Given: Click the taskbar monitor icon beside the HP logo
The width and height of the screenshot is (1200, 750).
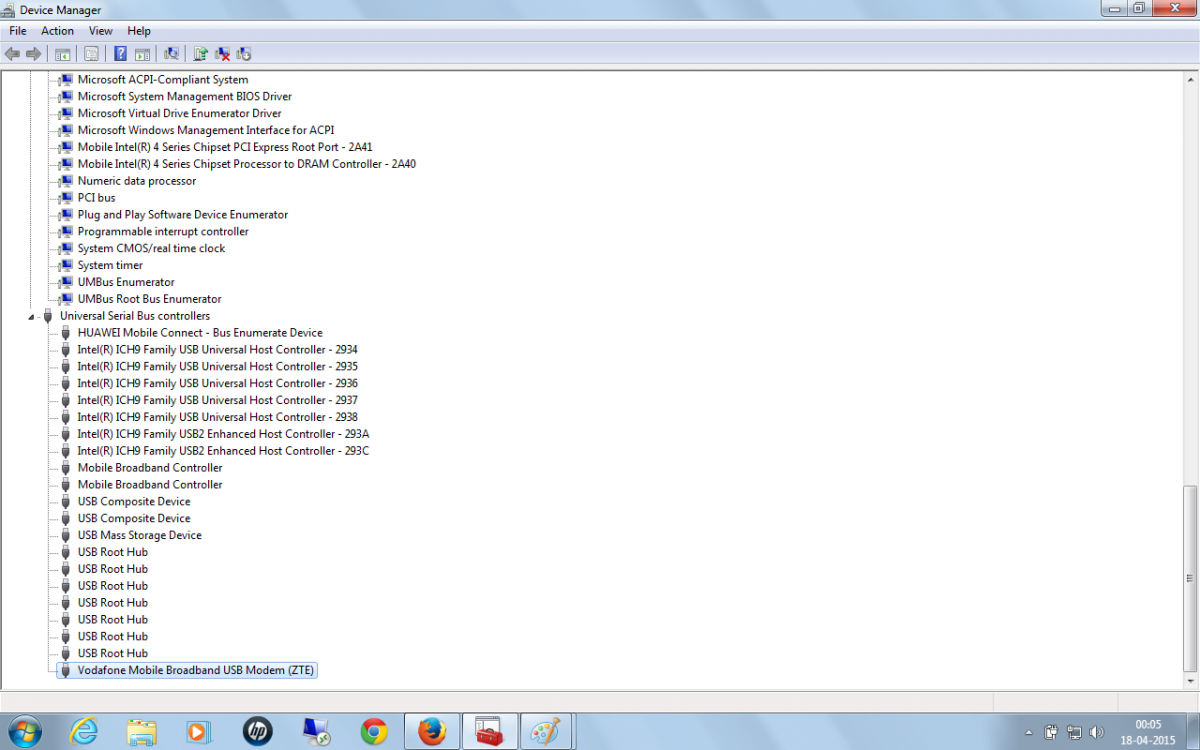Looking at the screenshot, I should [x=316, y=731].
